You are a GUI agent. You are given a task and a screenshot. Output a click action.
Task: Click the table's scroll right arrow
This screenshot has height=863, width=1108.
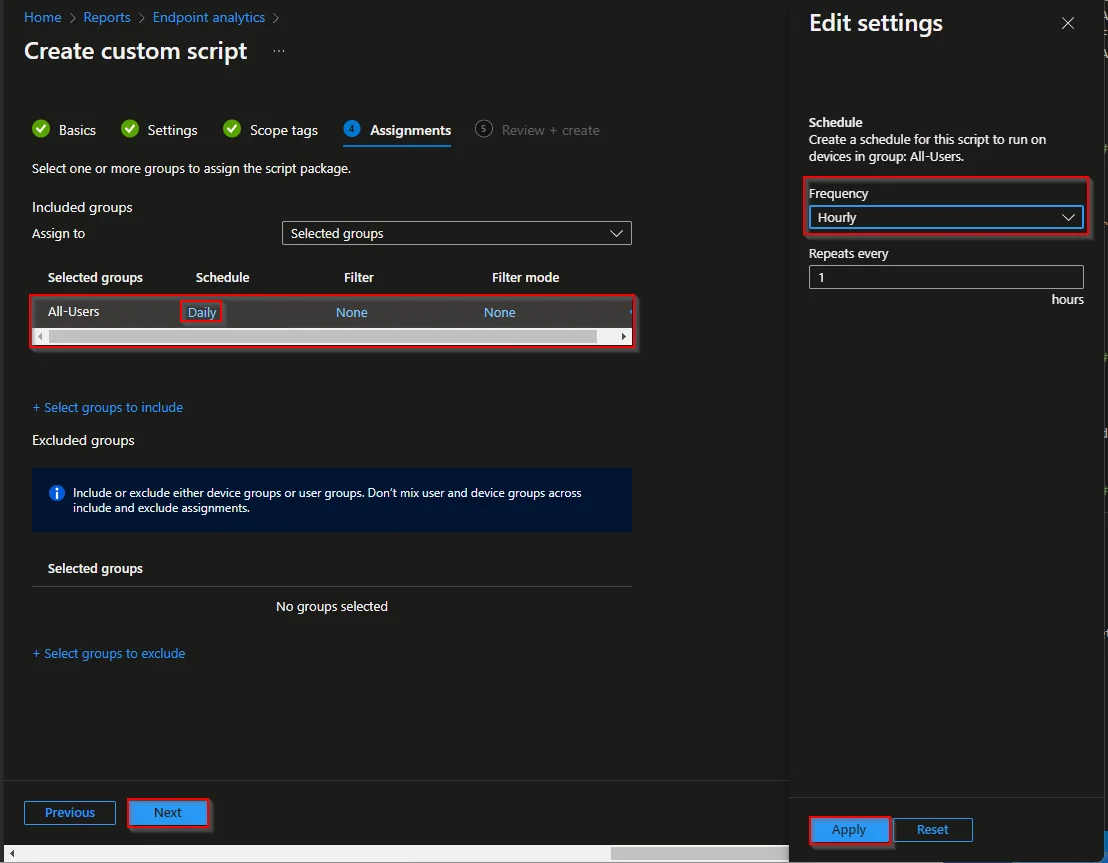click(x=624, y=336)
